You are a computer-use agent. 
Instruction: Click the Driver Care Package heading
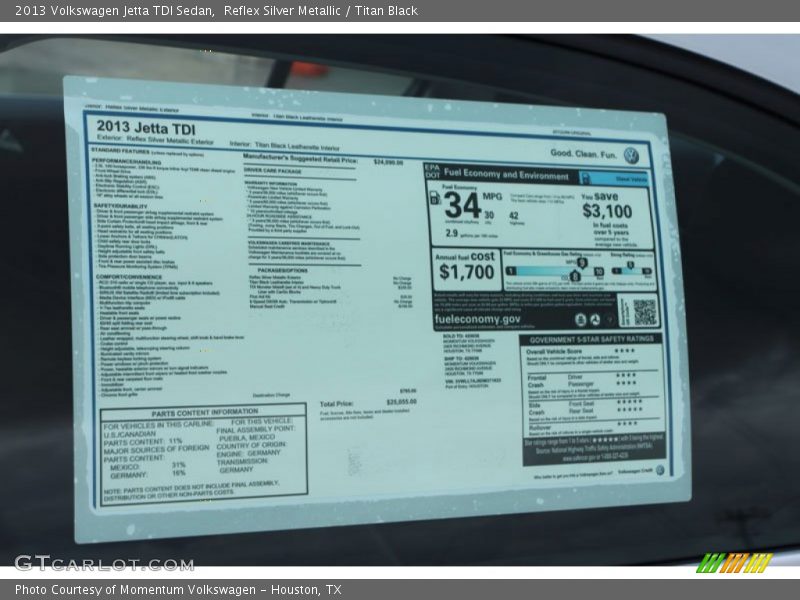pos(272,170)
